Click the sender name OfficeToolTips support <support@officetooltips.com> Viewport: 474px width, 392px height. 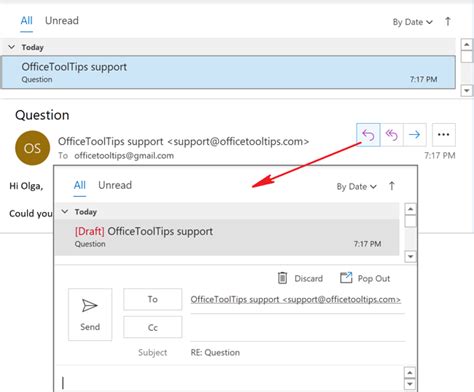coord(183,142)
